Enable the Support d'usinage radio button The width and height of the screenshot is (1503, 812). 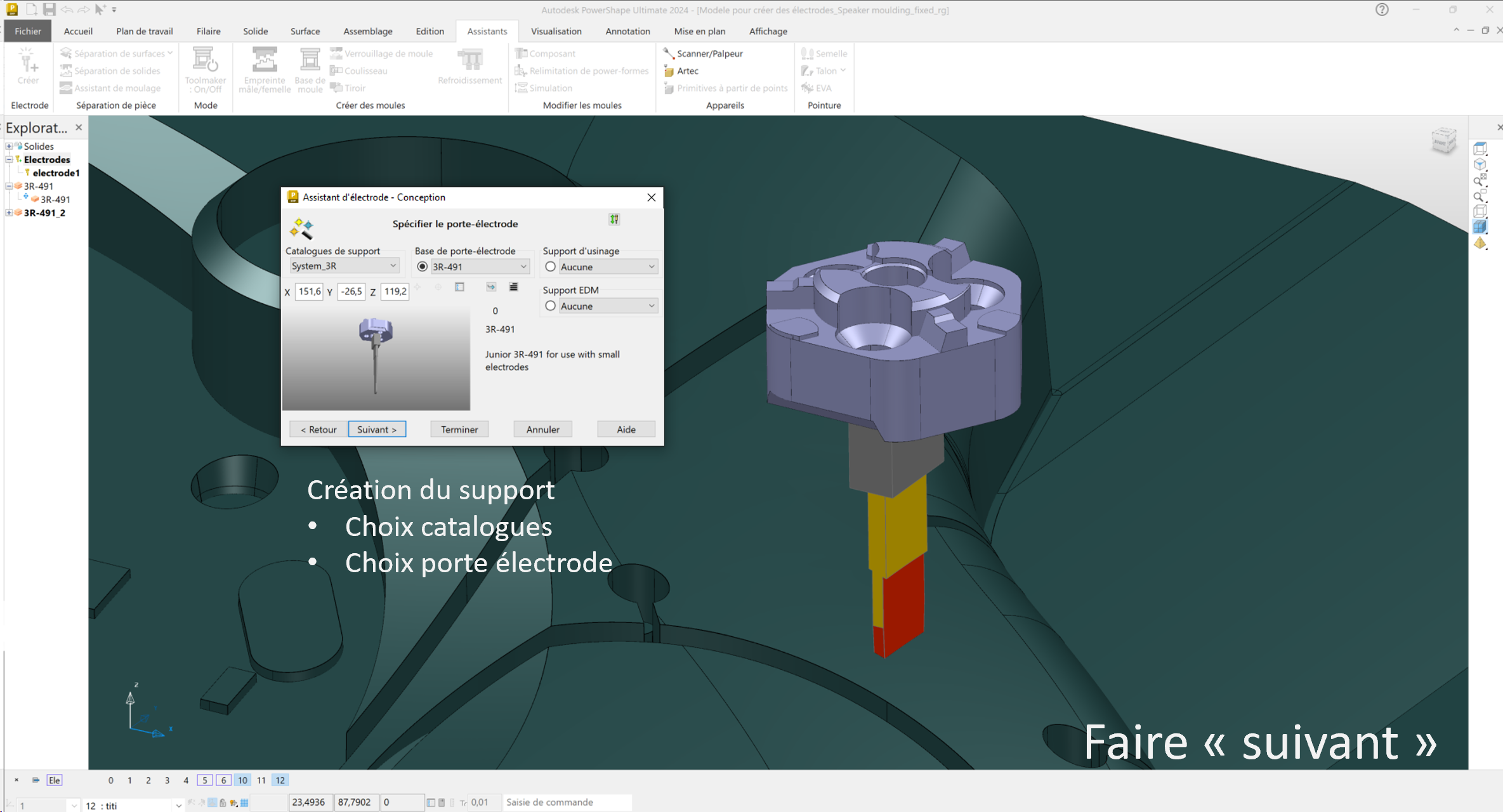coord(550,267)
